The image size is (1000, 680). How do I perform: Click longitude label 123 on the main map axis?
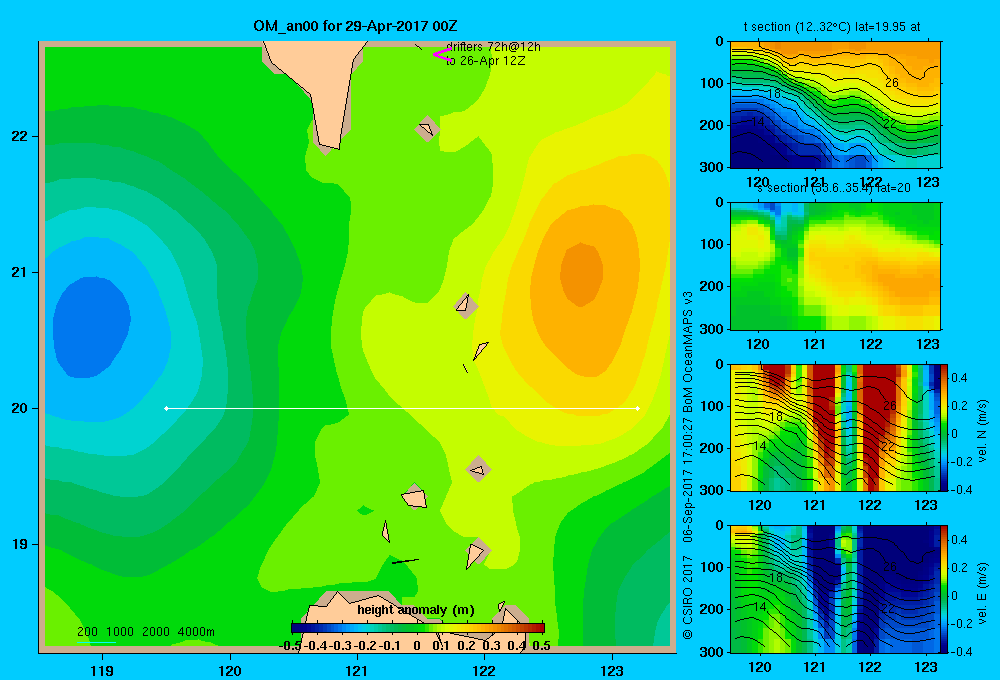coord(612,670)
